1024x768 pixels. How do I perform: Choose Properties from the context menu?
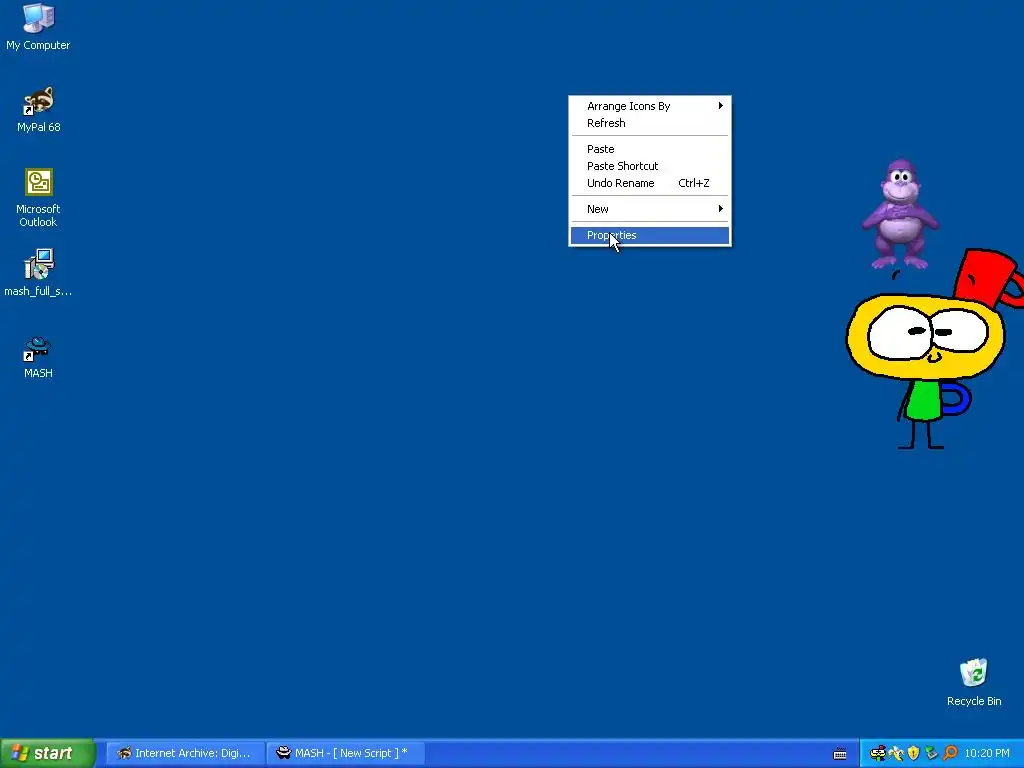[650, 235]
